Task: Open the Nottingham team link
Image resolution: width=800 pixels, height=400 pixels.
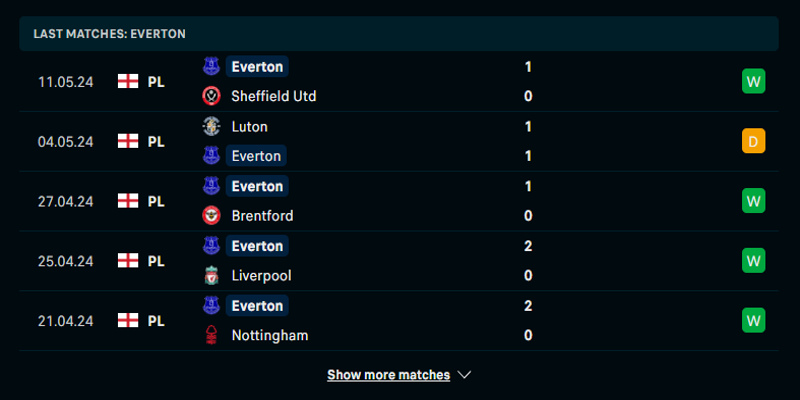Action: [269, 335]
